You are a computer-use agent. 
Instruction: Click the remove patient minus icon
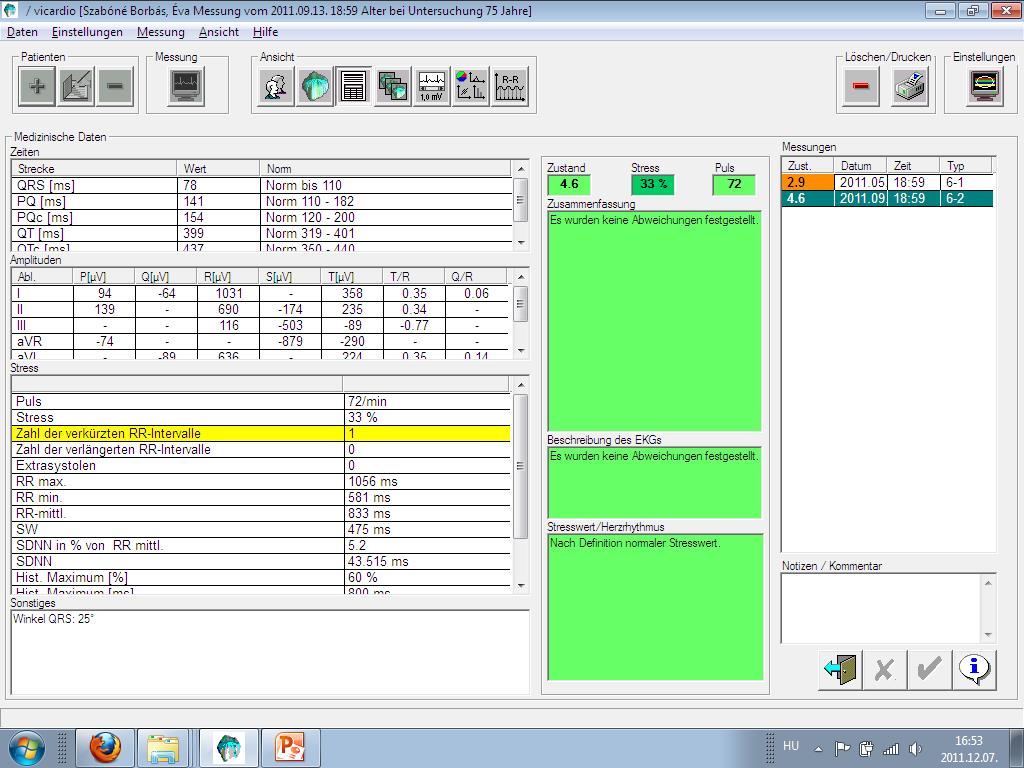coord(115,86)
